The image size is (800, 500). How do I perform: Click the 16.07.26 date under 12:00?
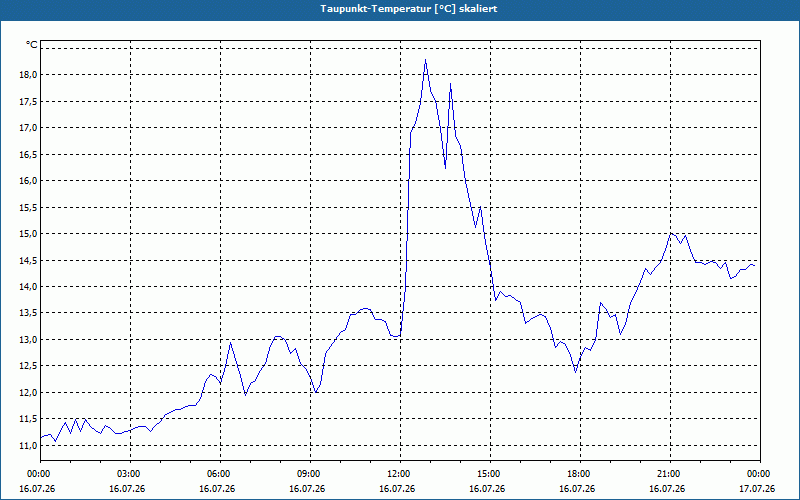coord(397,488)
